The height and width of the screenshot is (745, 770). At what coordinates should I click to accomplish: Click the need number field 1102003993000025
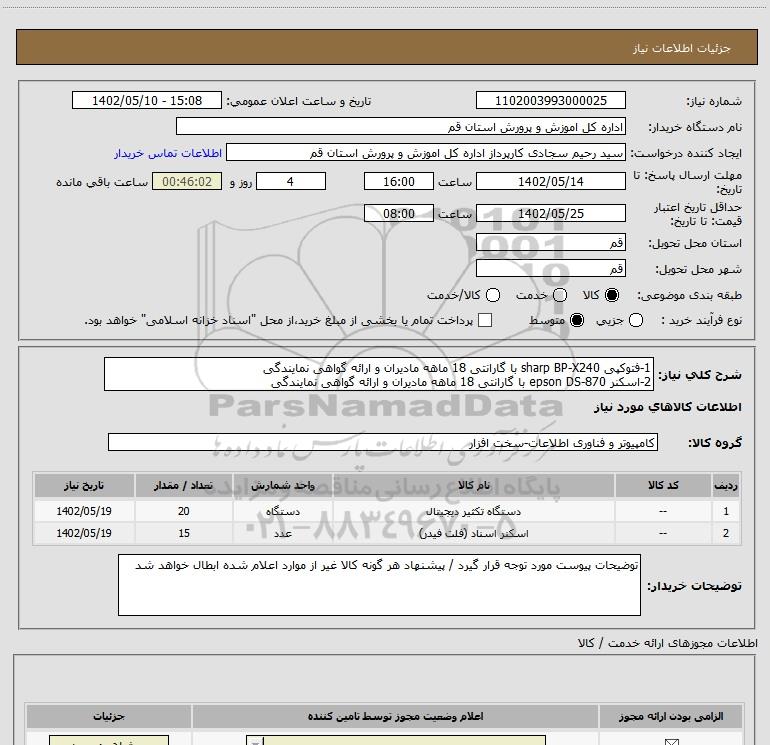[x=550, y=101]
